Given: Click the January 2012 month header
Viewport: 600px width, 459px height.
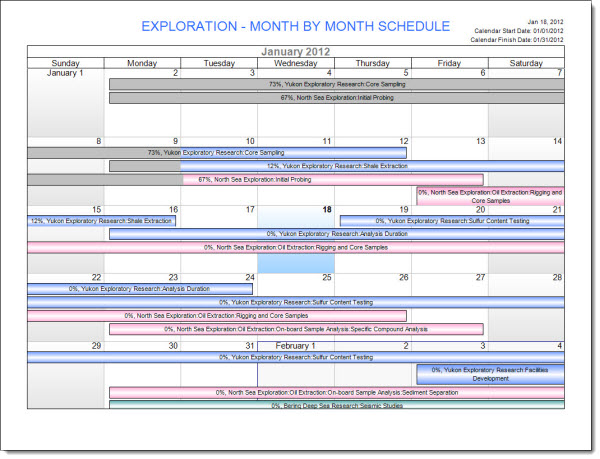Looking at the screenshot, I should pos(295,52).
